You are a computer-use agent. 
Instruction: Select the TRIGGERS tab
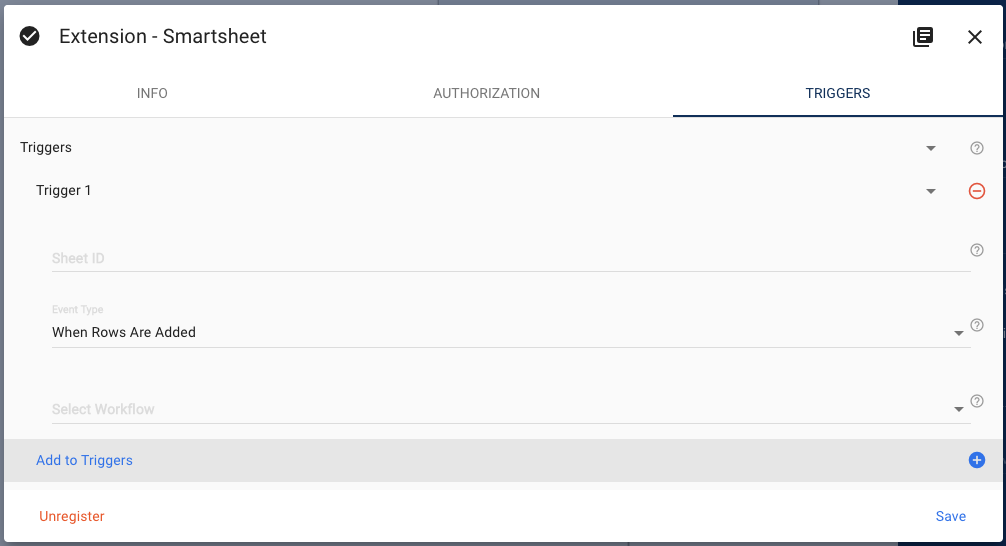point(838,93)
